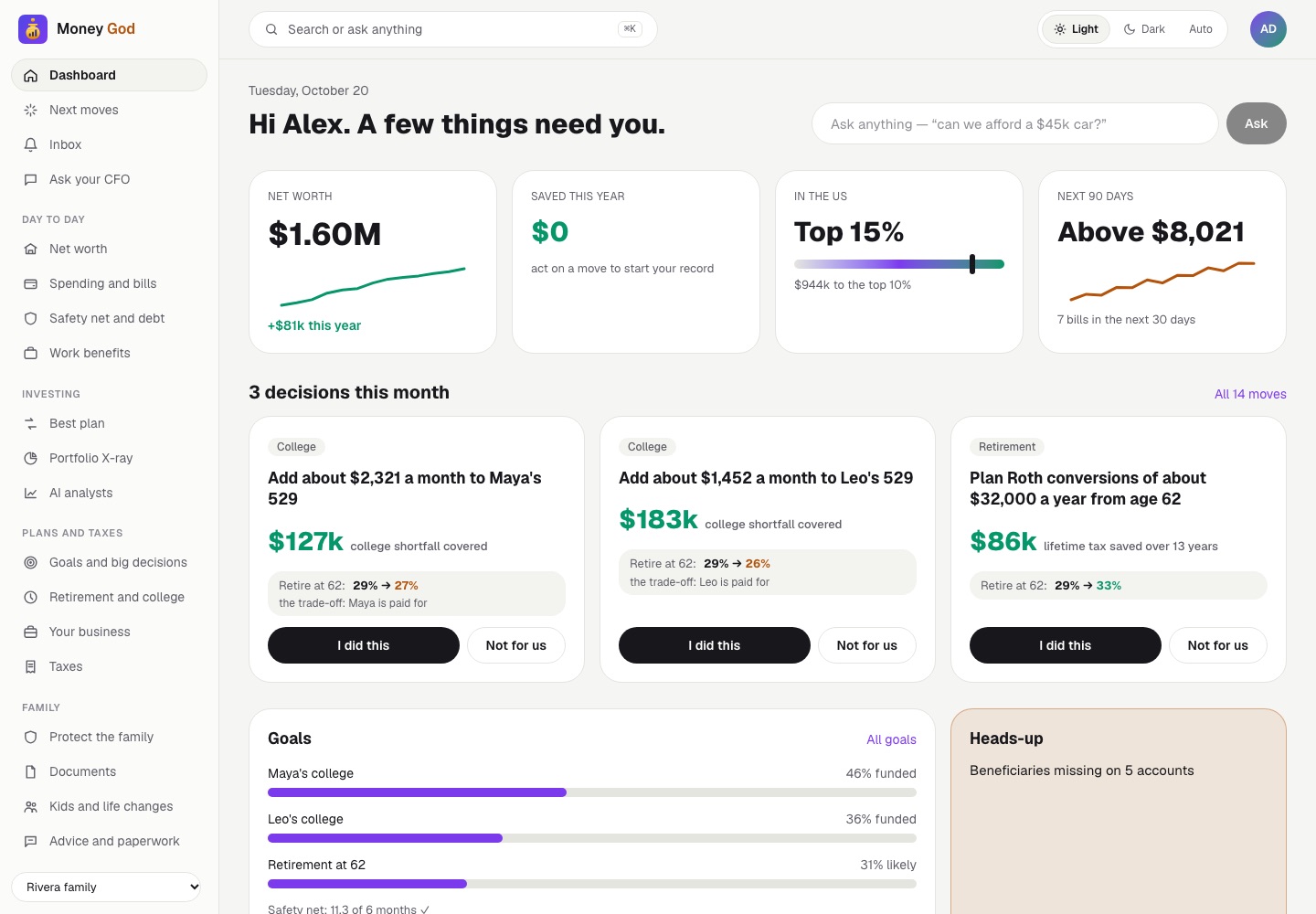Go to the Dashboard menu item

coord(110,75)
